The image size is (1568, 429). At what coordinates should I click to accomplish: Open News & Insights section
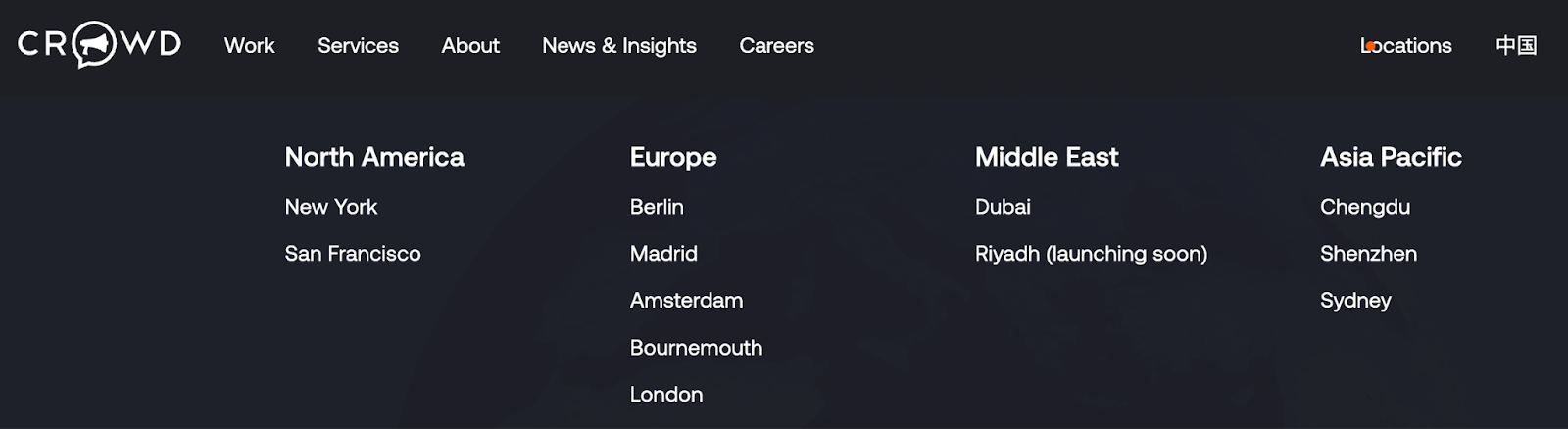[x=619, y=46]
